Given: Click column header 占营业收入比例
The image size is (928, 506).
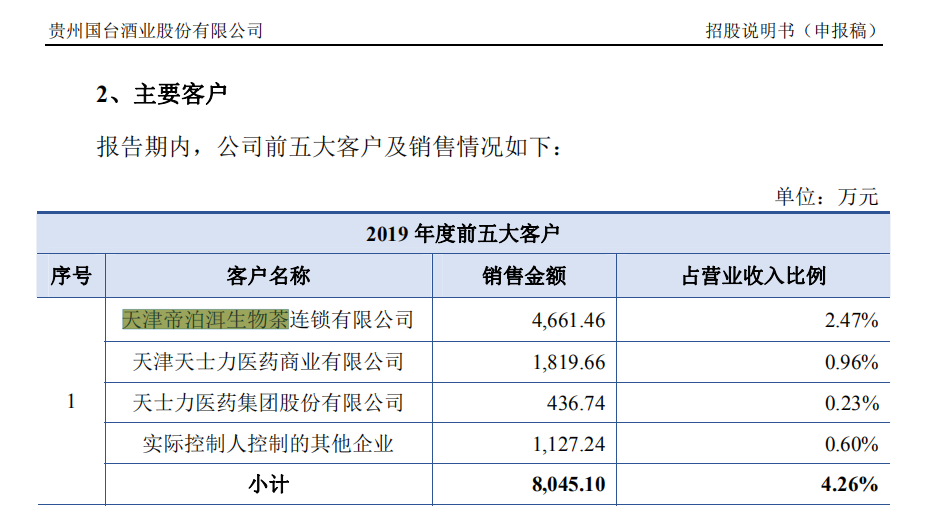Looking at the screenshot, I should (x=753, y=276).
